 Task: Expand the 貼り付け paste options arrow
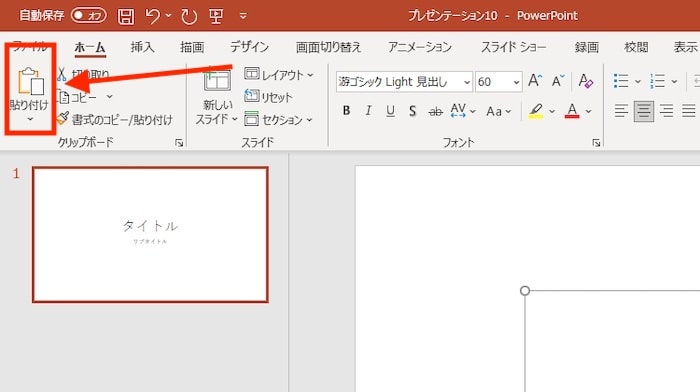click(x=30, y=119)
